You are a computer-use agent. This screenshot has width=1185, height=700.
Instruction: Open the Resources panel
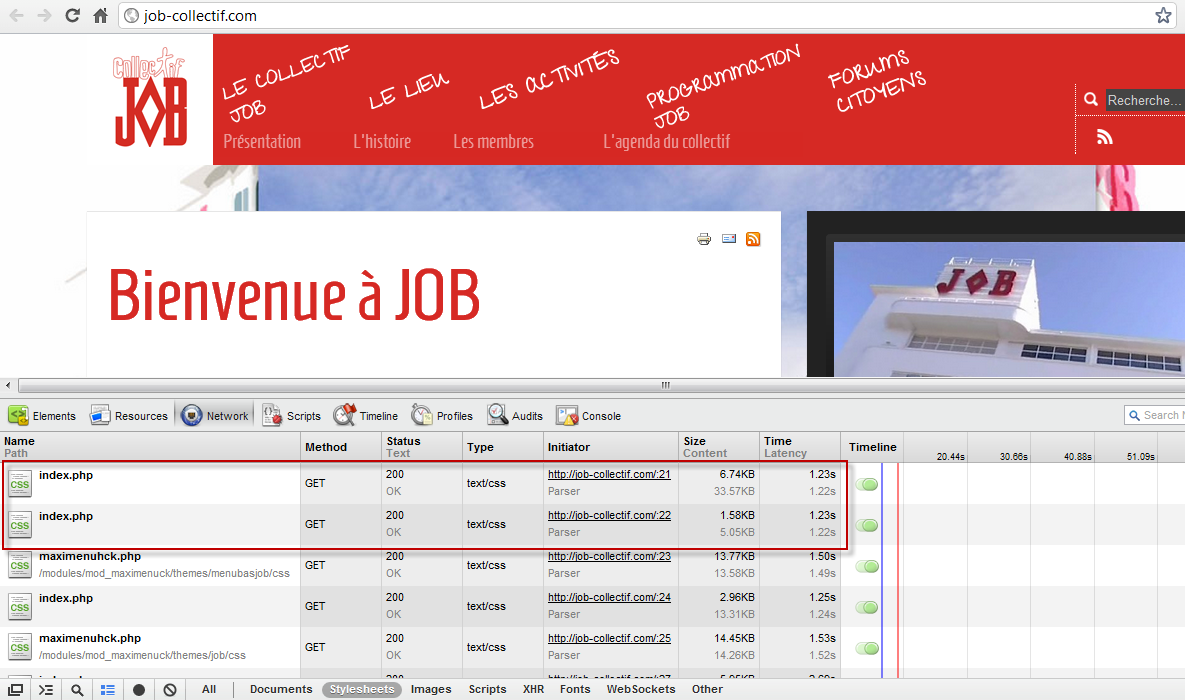(129, 416)
